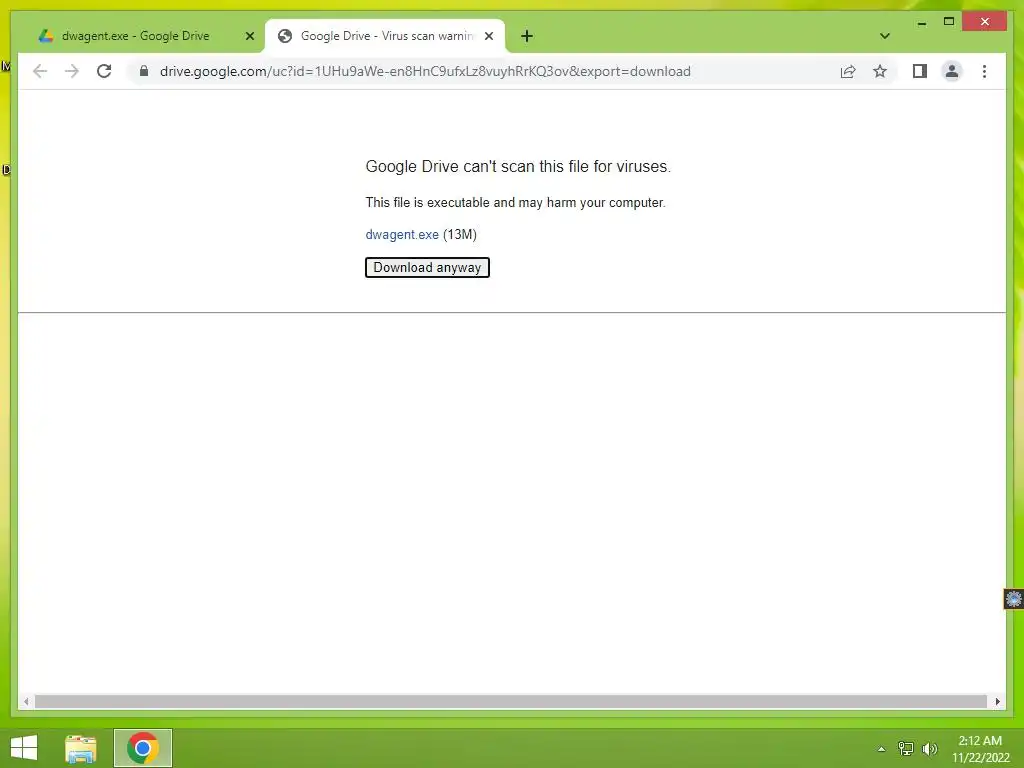Go back to the previous page
The height and width of the screenshot is (768, 1024).
(40, 71)
